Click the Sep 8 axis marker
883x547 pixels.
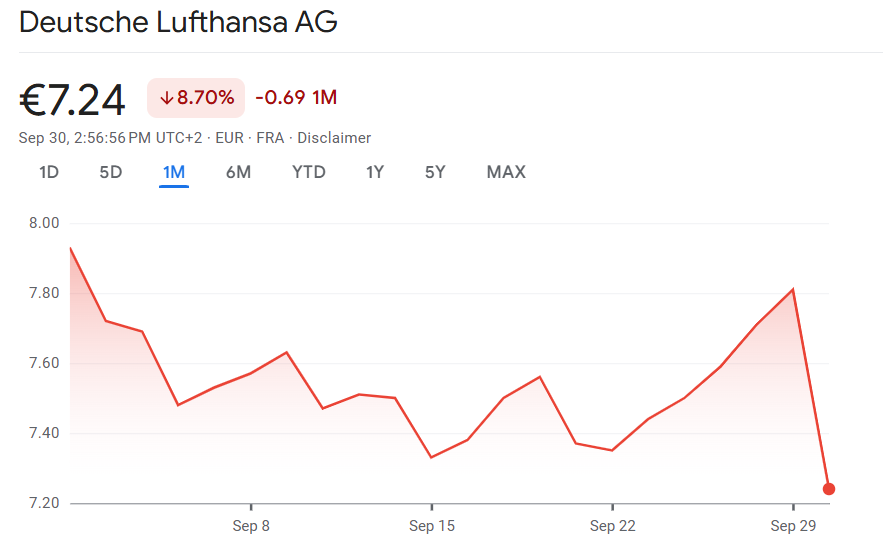pos(251,526)
